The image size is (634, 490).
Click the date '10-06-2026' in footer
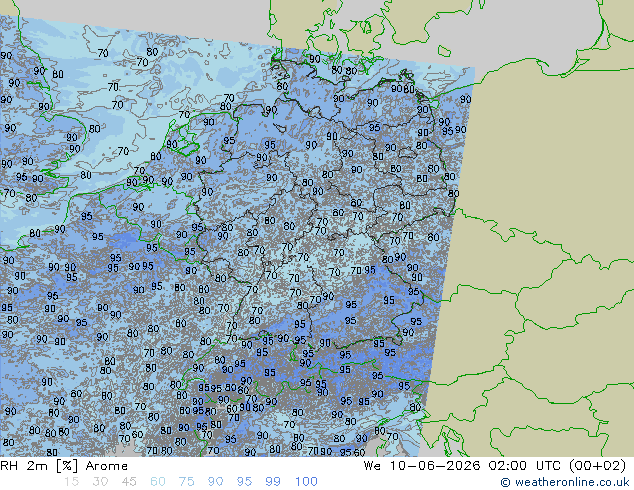[x=435, y=466]
